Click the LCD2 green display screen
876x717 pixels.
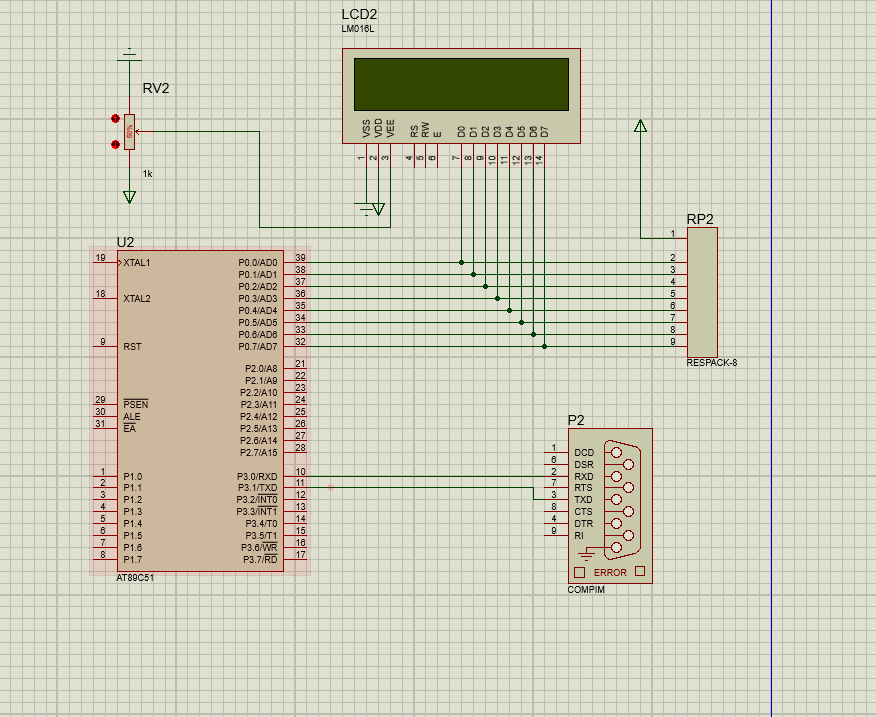pyautogui.click(x=460, y=84)
